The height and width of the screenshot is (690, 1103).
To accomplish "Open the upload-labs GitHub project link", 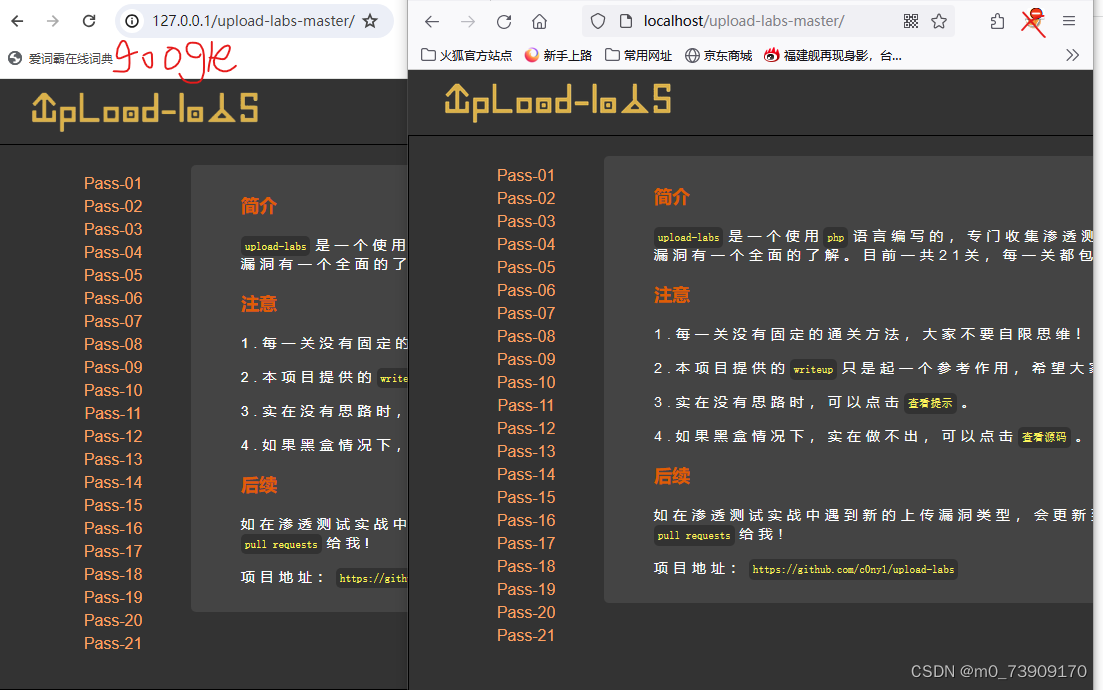I will click(853, 569).
